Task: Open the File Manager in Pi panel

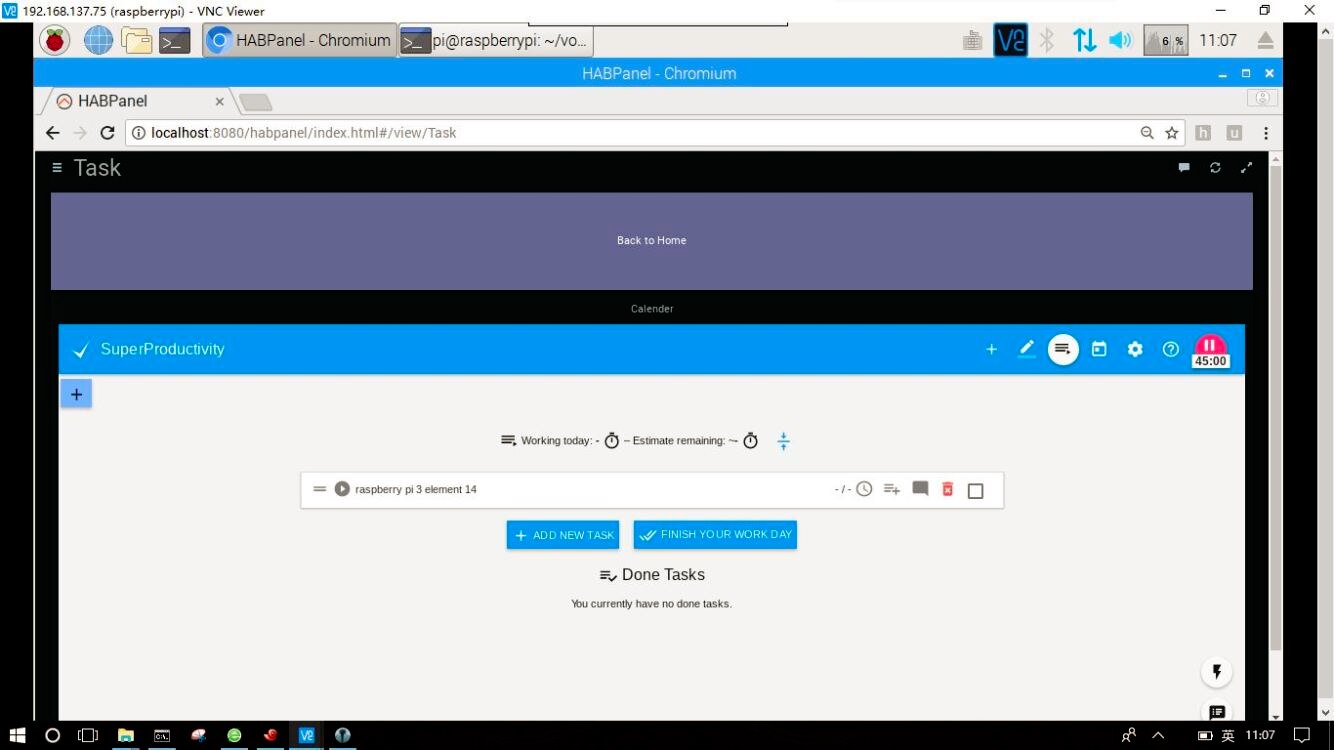Action: tap(137, 40)
